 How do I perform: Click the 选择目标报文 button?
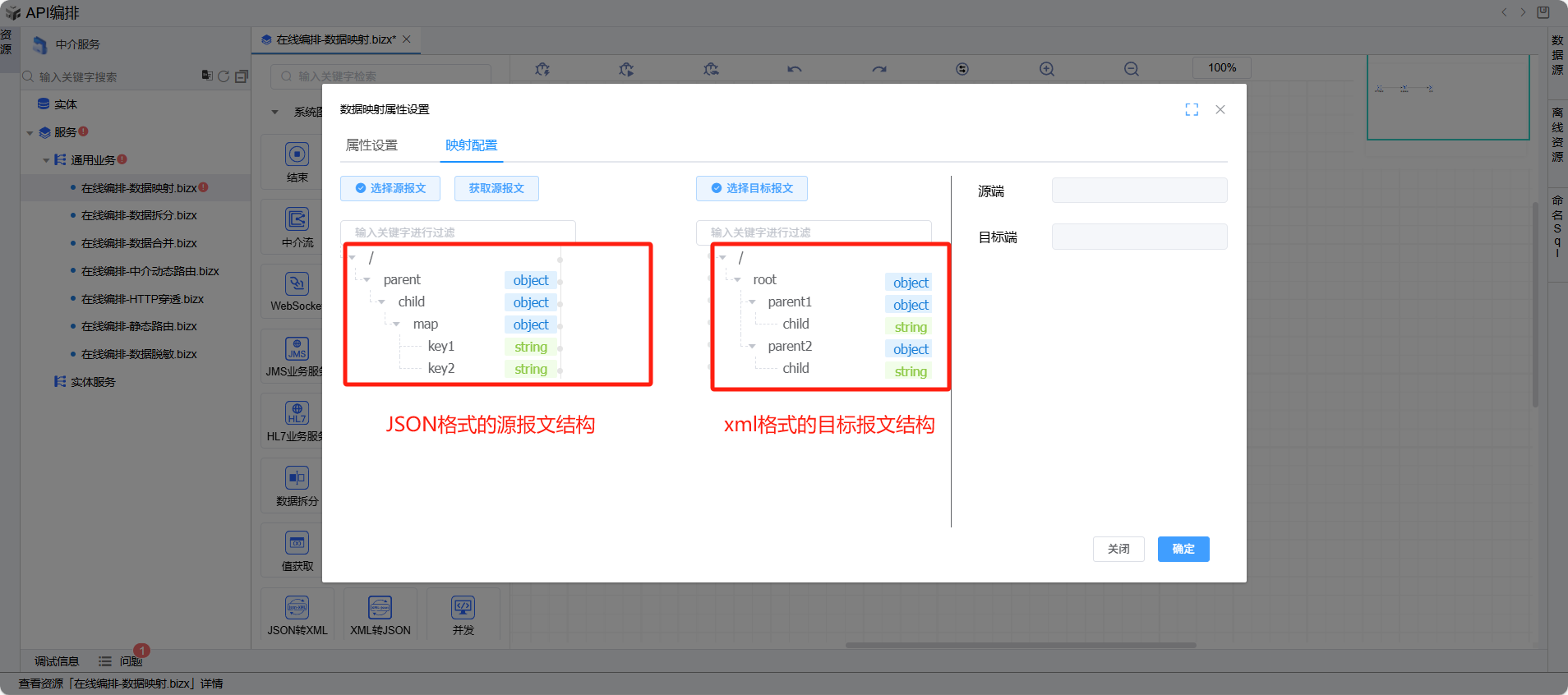[751, 188]
